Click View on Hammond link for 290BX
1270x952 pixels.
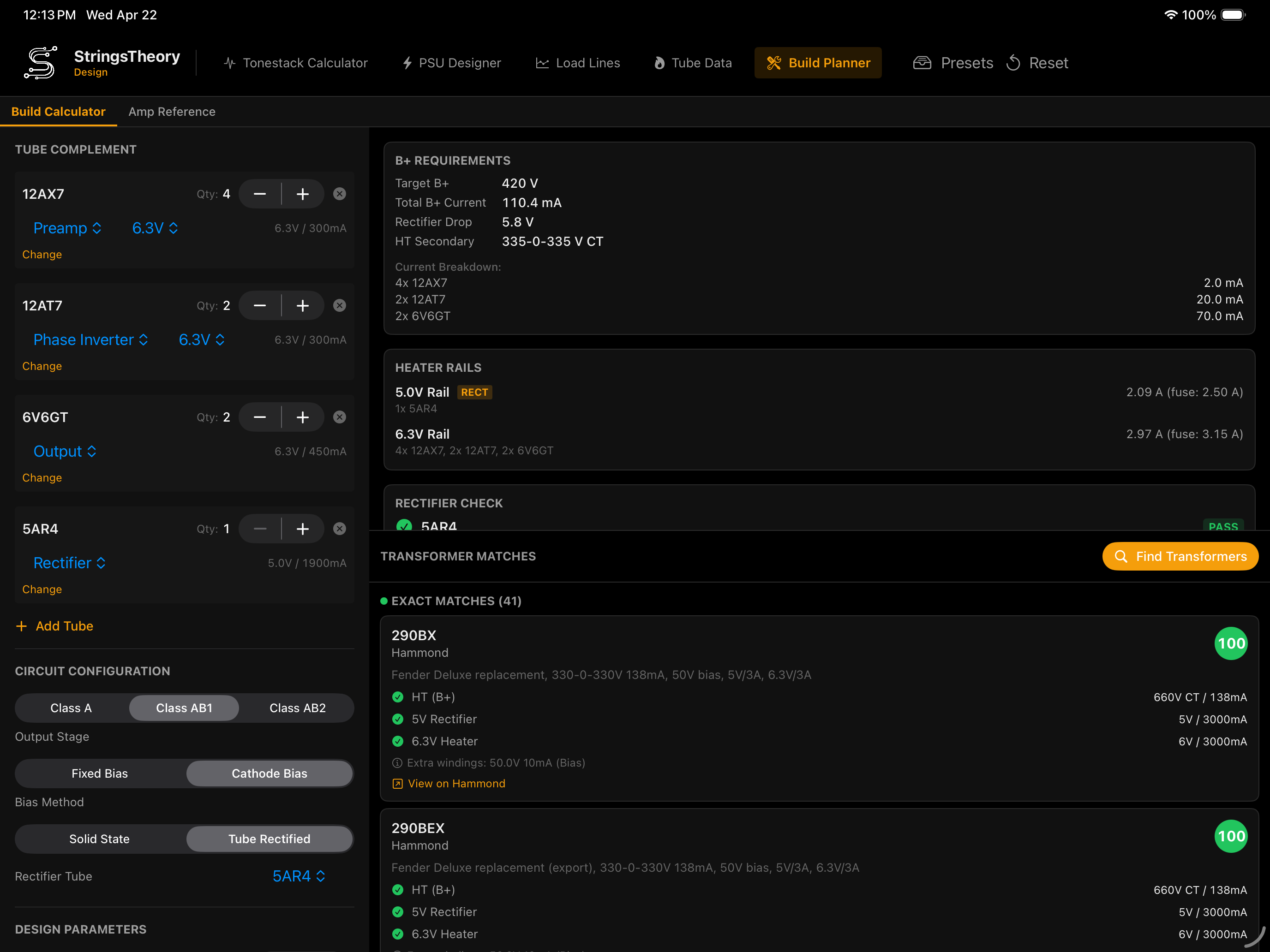[449, 783]
